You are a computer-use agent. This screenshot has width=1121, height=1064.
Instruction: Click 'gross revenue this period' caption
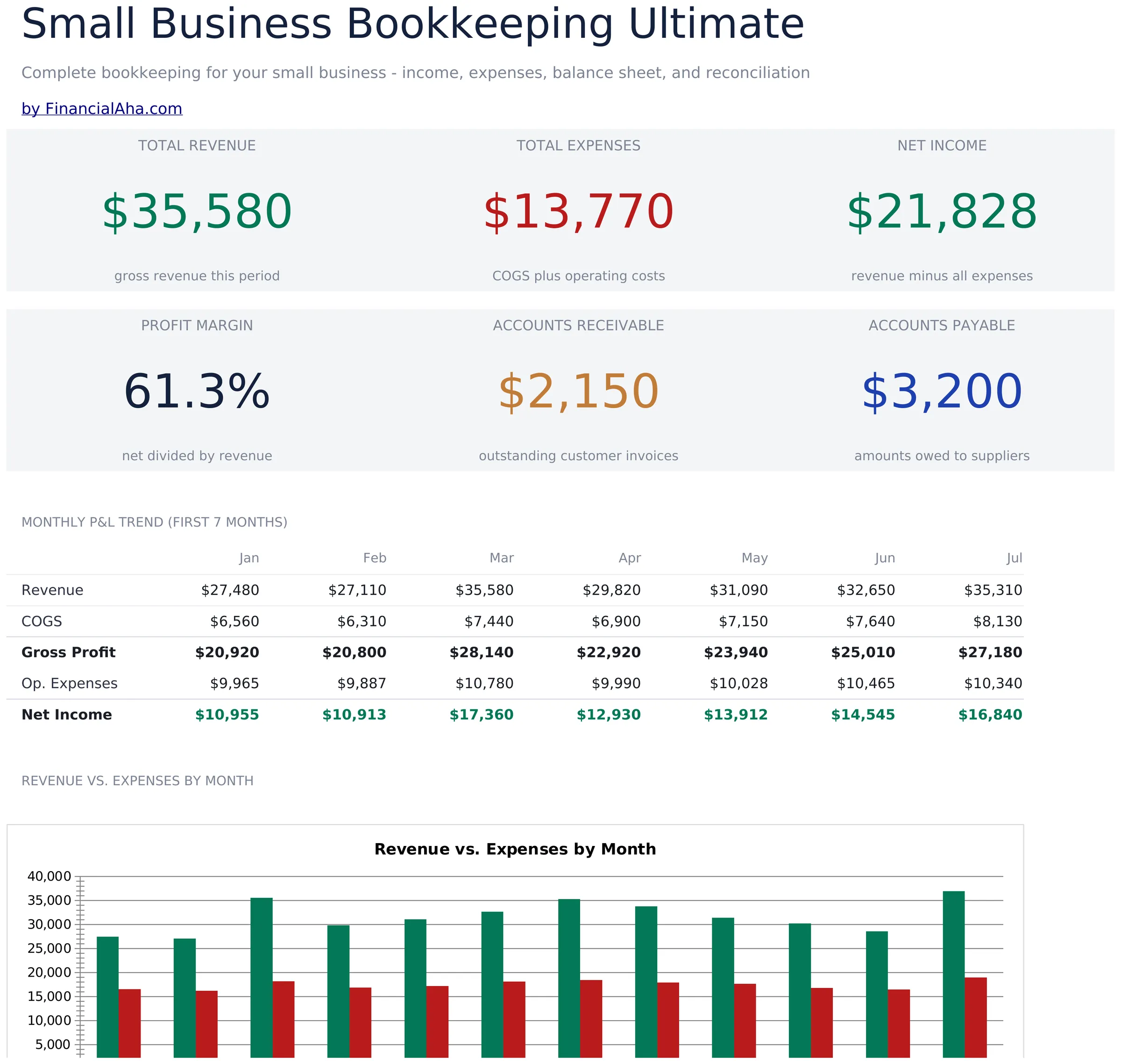pyautogui.click(x=197, y=276)
